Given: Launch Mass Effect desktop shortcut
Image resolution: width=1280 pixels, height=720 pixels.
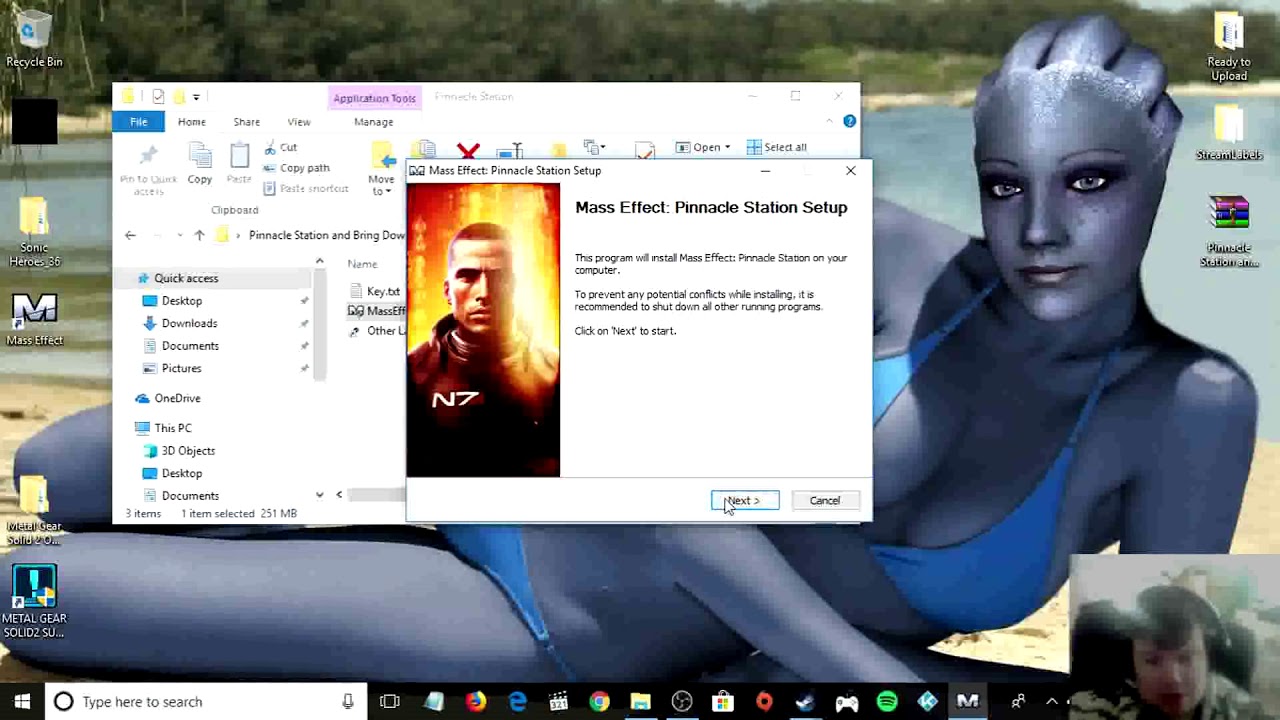Looking at the screenshot, I should [x=34, y=320].
